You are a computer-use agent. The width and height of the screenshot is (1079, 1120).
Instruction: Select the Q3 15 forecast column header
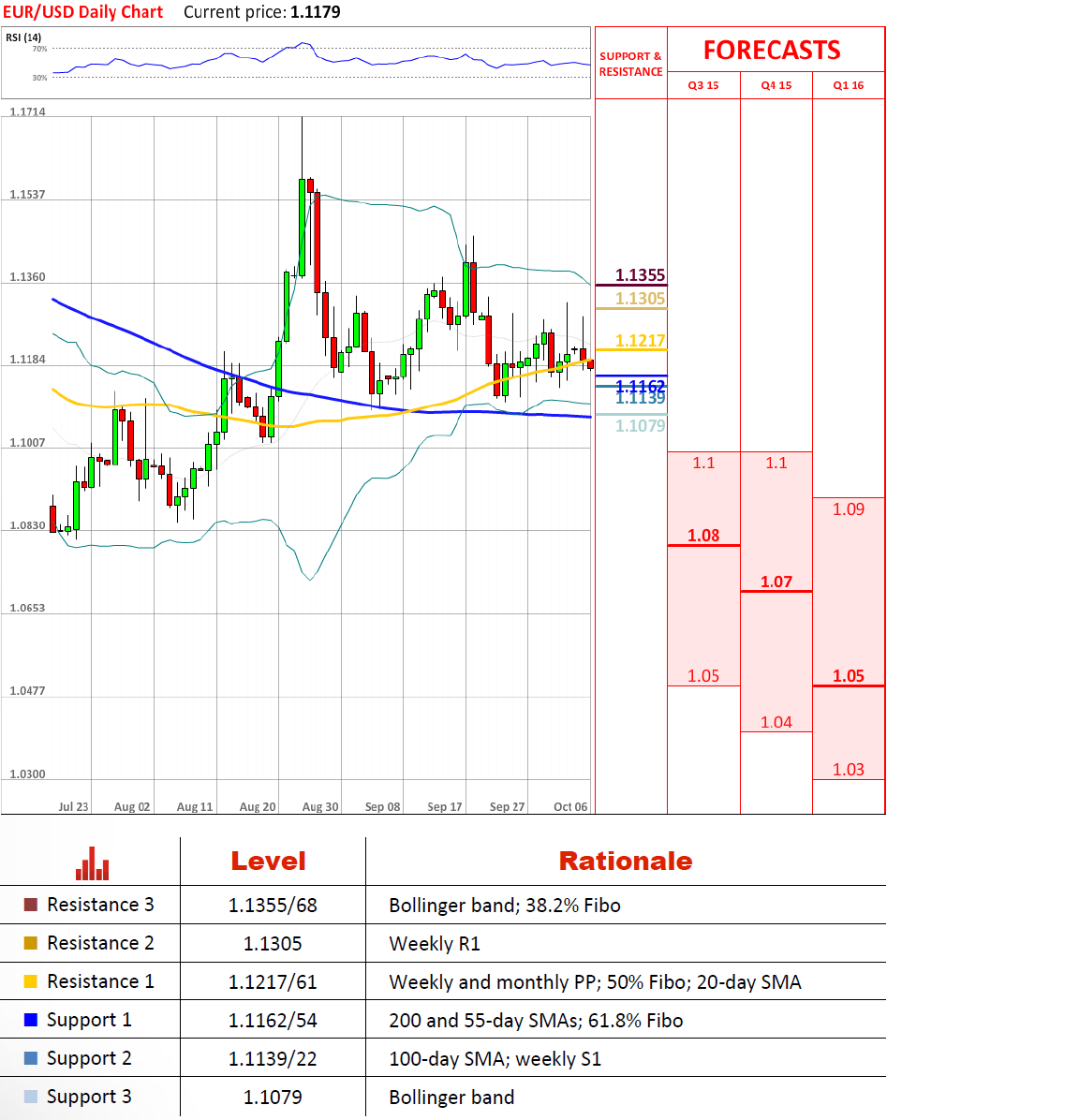pos(703,85)
